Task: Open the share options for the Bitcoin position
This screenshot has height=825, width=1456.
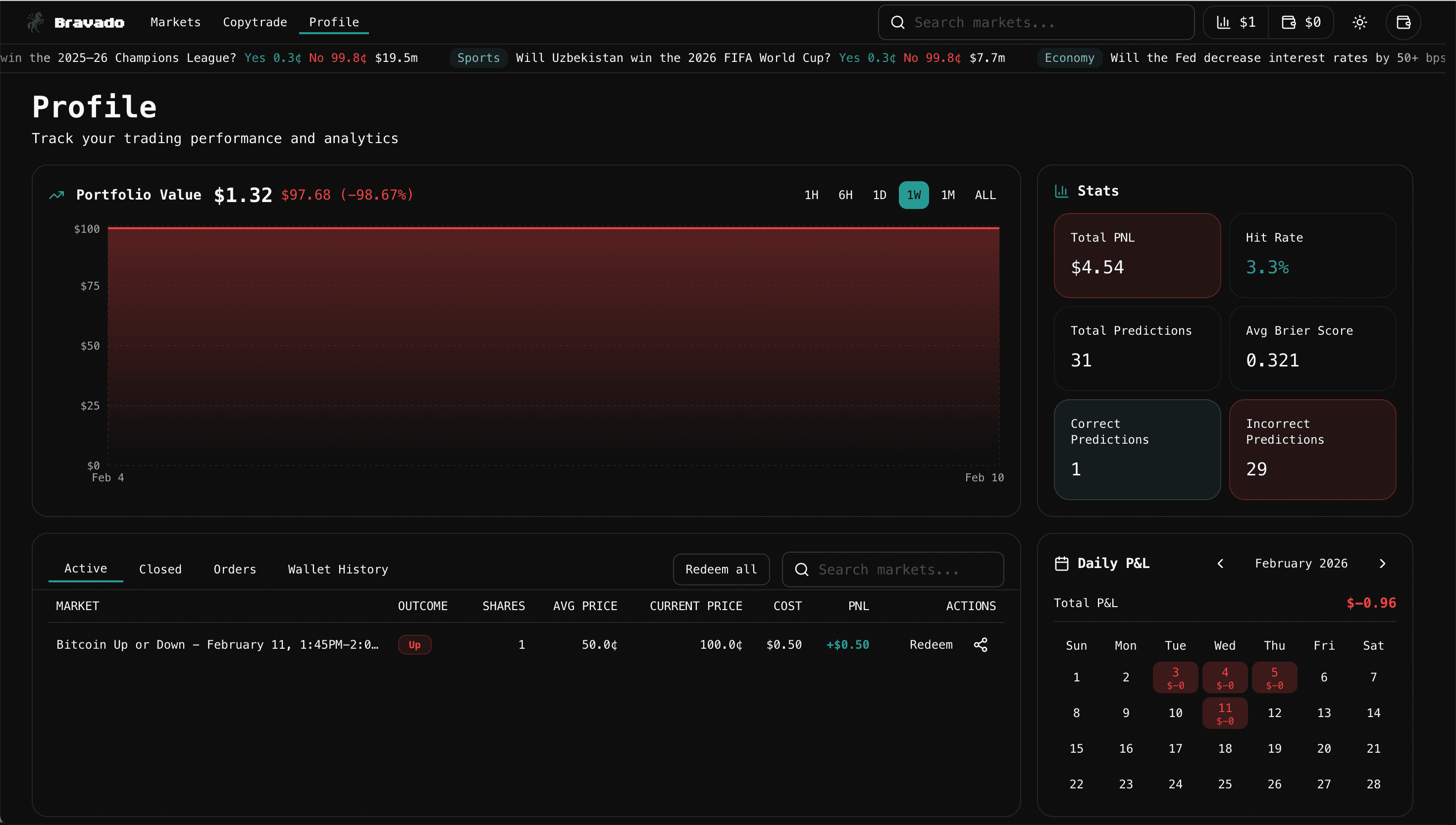Action: point(981,644)
